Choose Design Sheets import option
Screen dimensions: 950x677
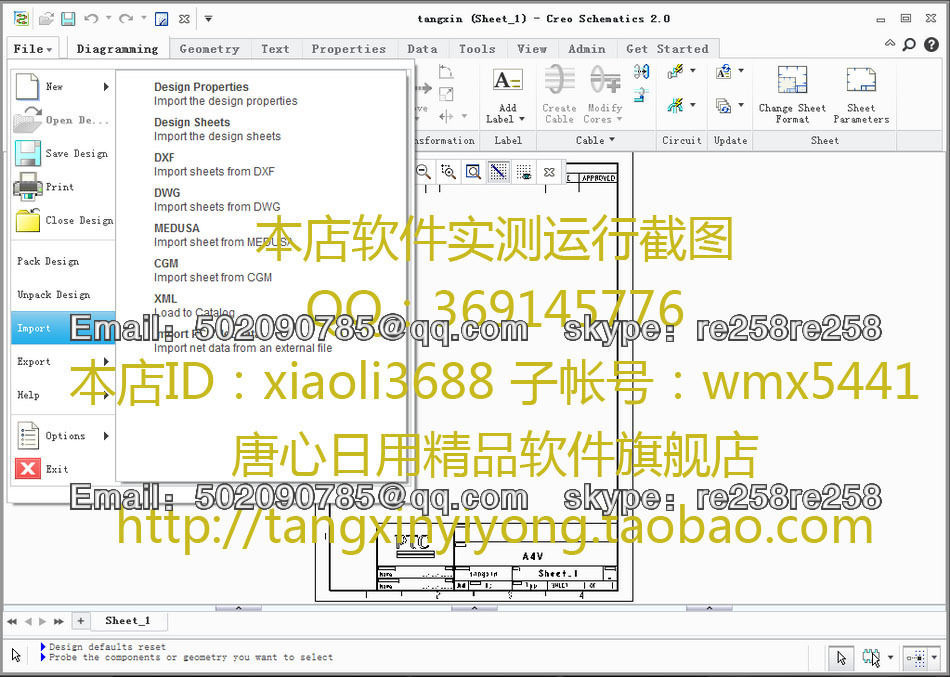217,129
